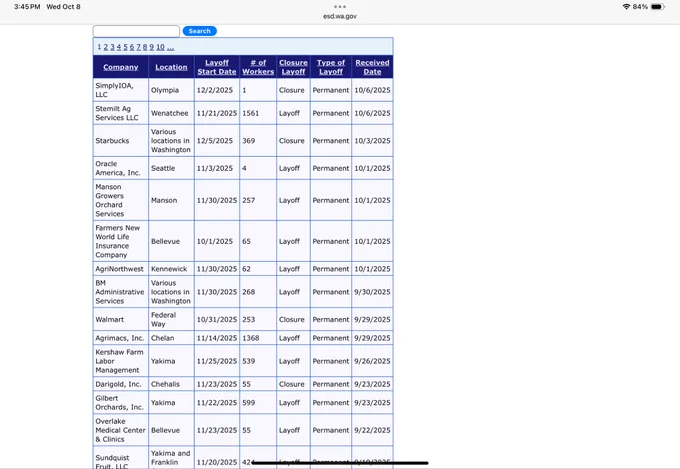The image size is (680, 469).
Task: Click the 9/22/2025 received date
Action: [x=372, y=430]
